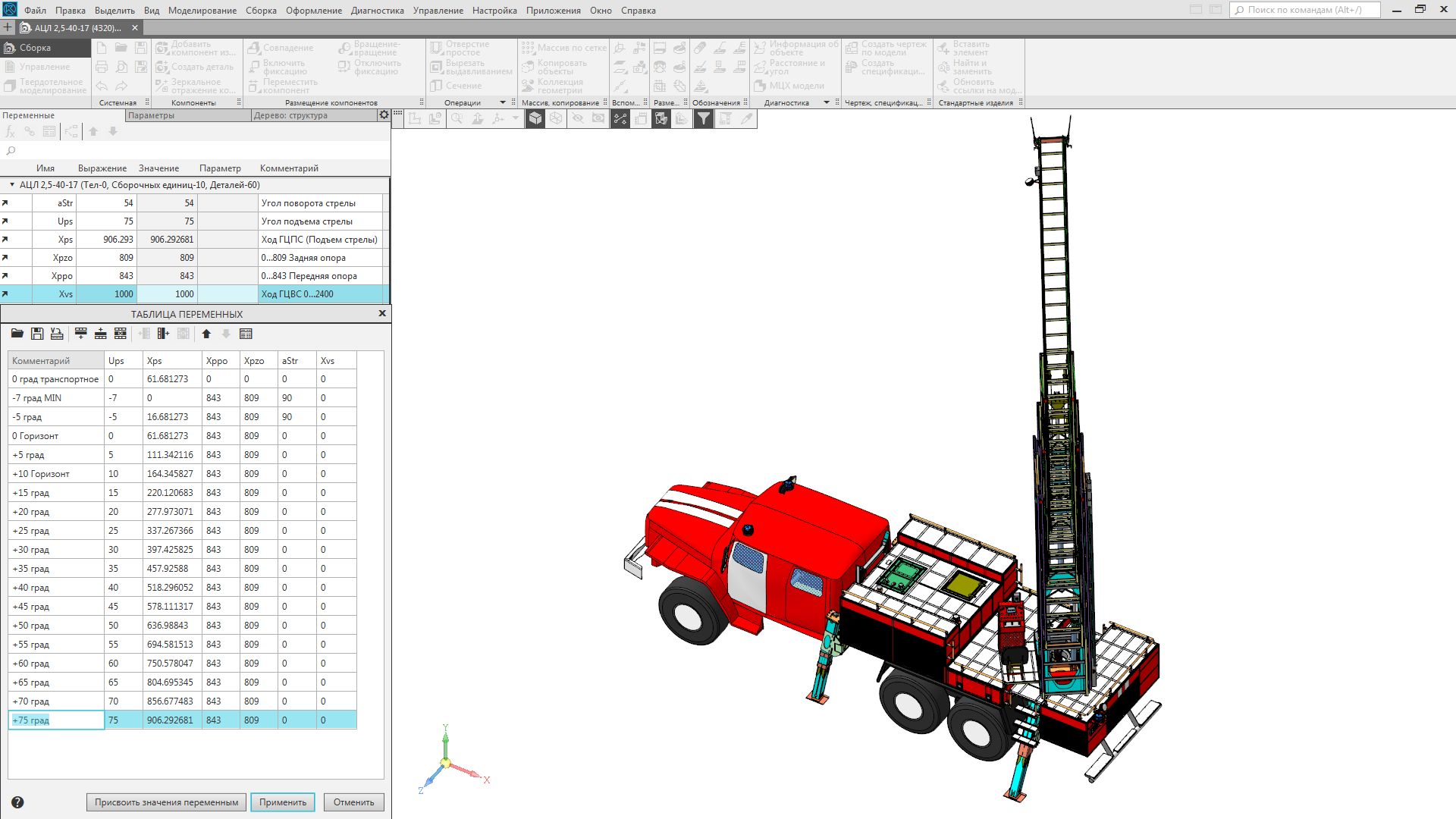Click delete row icon in table toolbar

coord(120,334)
